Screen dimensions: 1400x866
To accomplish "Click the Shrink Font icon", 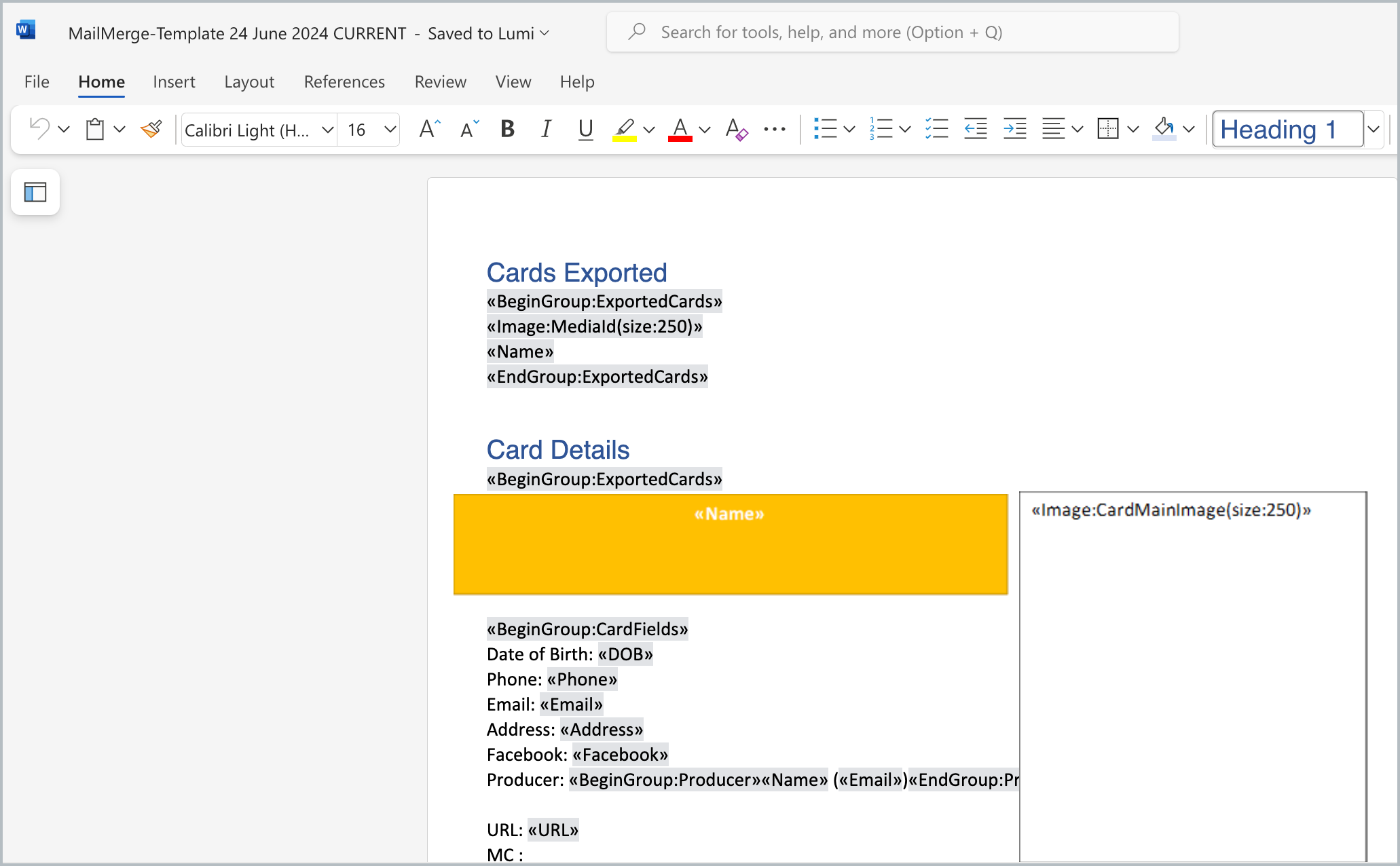I will [469, 129].
